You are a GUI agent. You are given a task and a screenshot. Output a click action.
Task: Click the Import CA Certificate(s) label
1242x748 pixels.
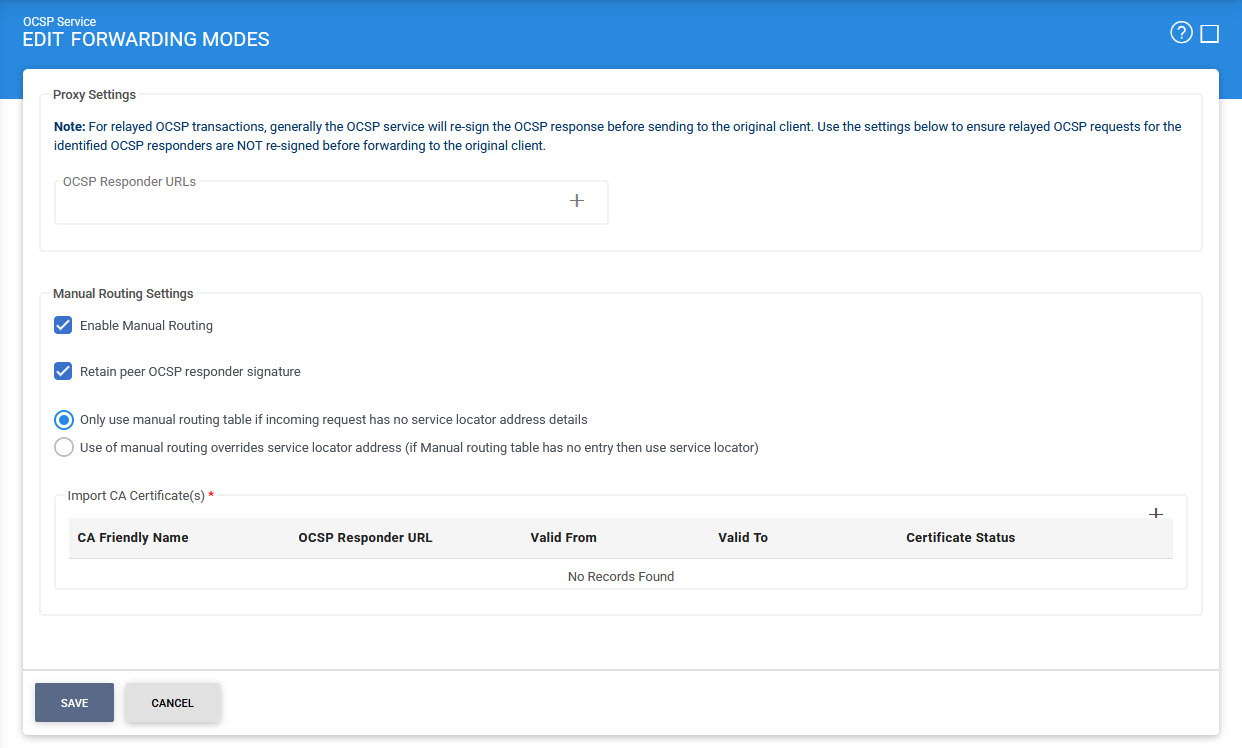pos(136,496)
